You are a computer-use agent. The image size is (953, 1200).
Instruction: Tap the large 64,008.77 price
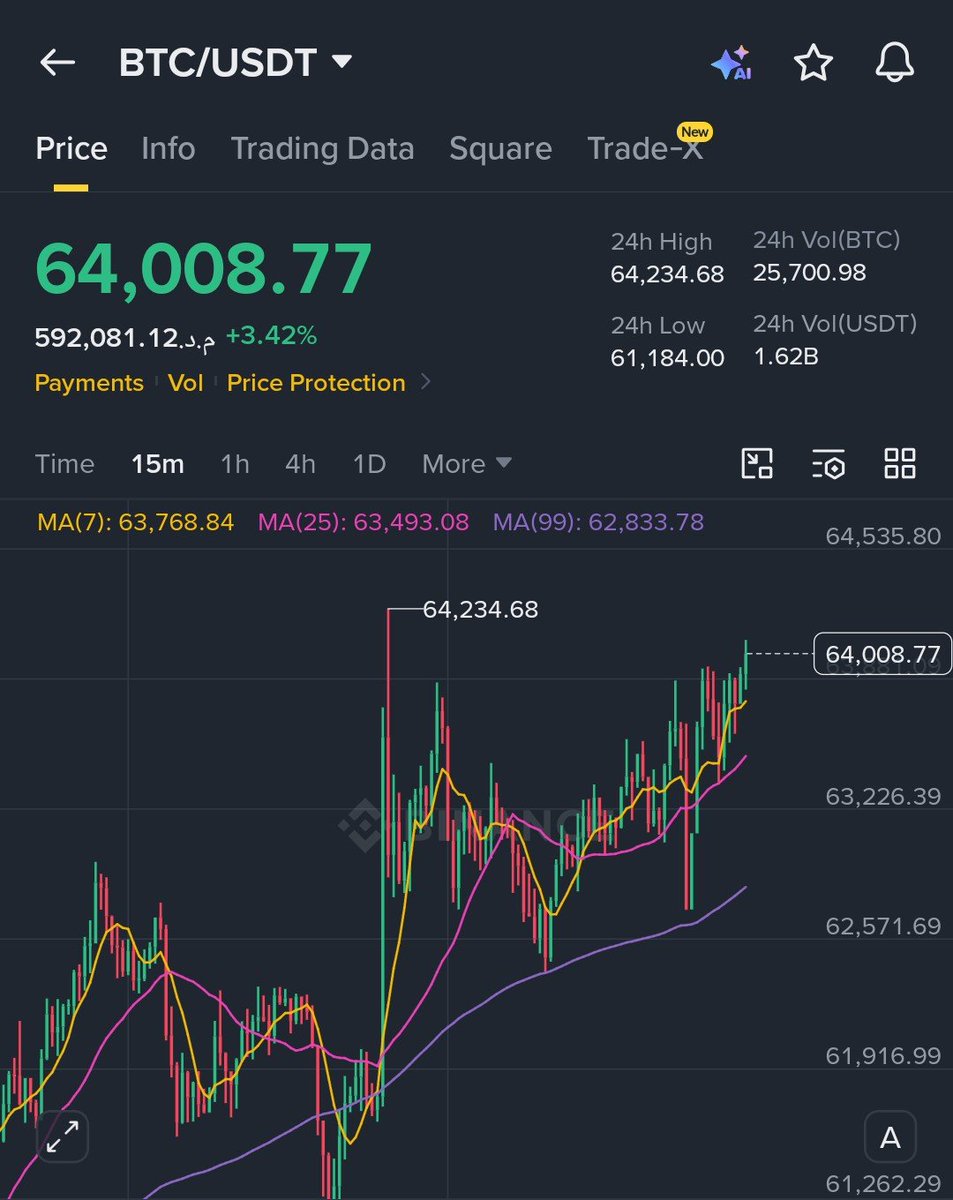click(204, 268)
